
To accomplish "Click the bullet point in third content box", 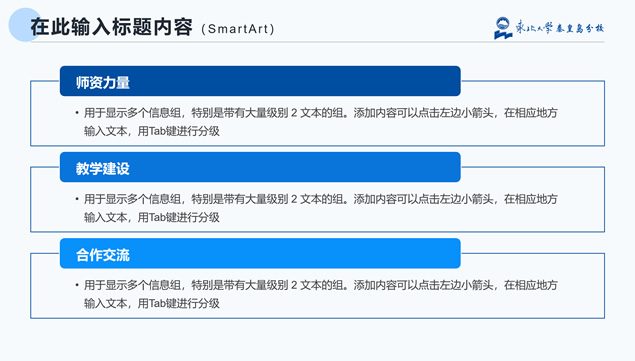I will point(77,285).
